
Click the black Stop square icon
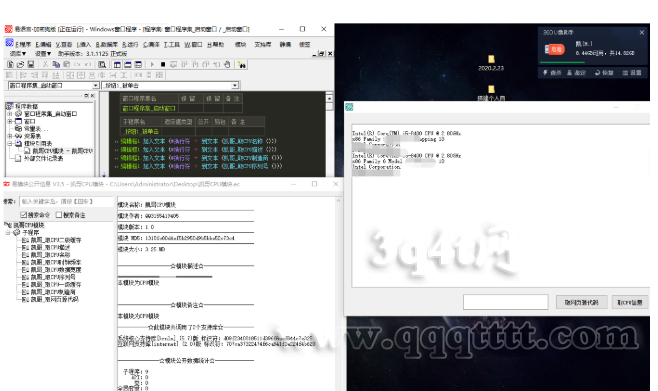point(163,64)
